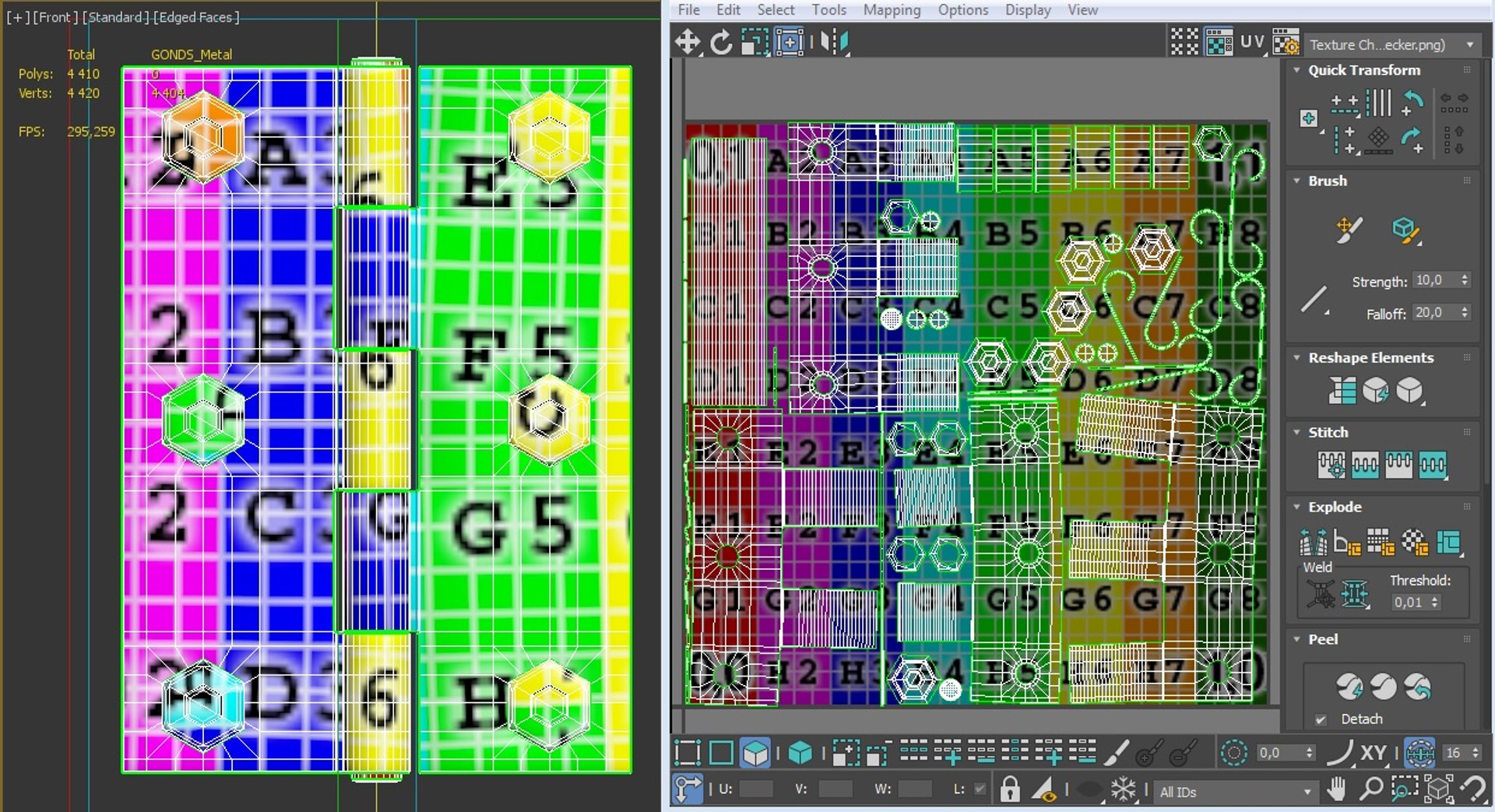Collapse the Explode rollout
Viewport: 1495px width, 812px height.
tap(1296, 507)
